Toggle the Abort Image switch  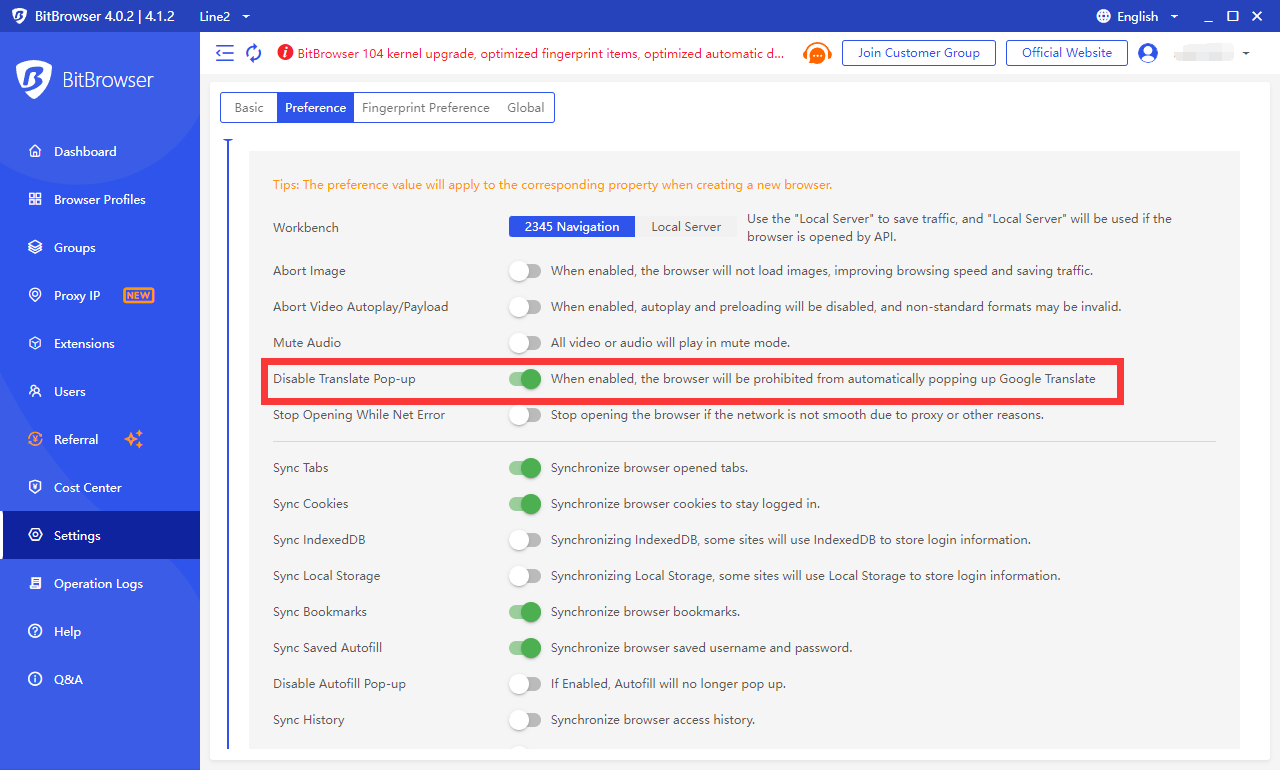click(525, 271)
